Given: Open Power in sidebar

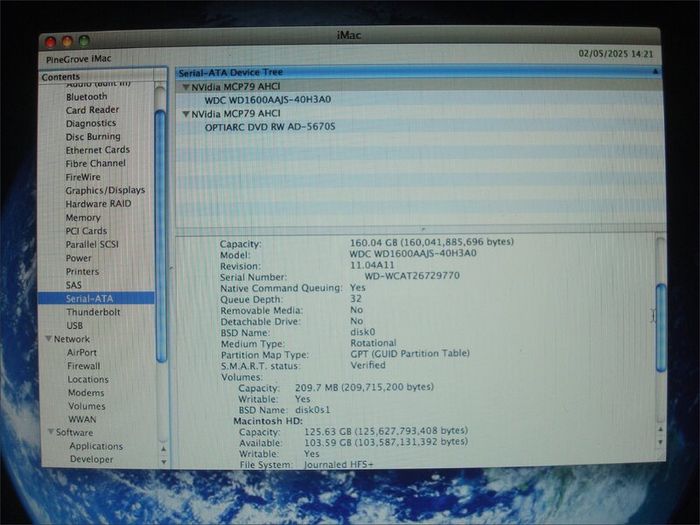Looking at the screenshot, I should (x=79, y=258).
